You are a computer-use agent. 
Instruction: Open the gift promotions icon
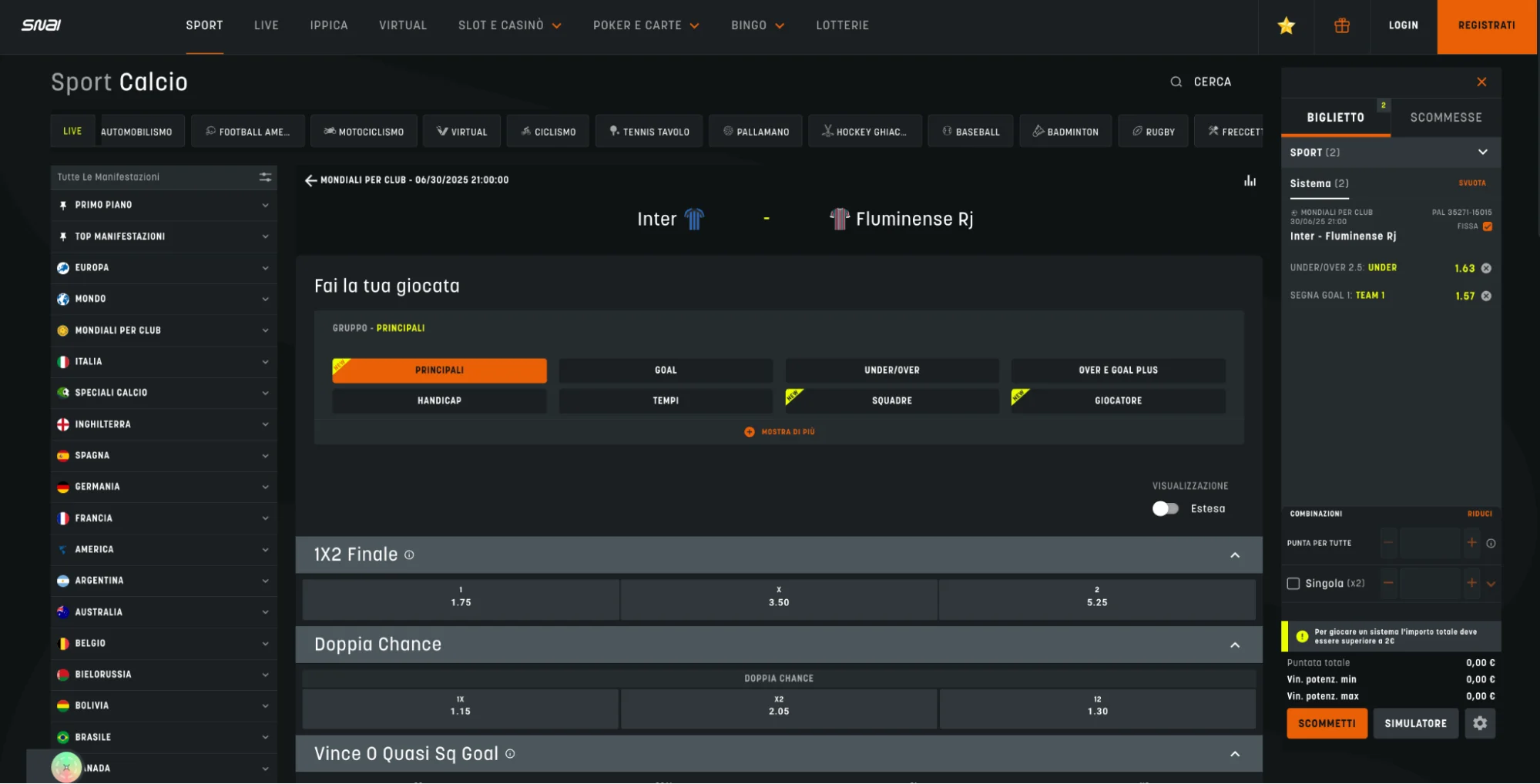point(1341,26)
